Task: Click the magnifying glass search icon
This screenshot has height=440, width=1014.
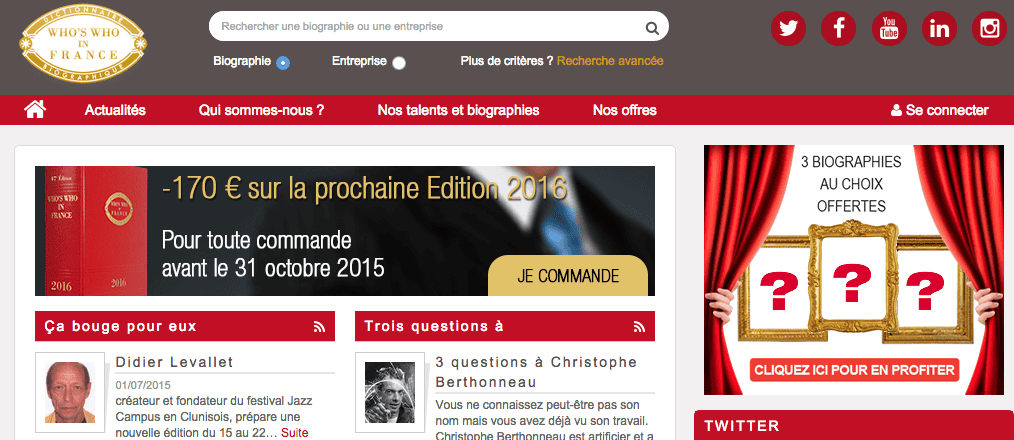Action: pyautogui.click(x=652, y=28)
